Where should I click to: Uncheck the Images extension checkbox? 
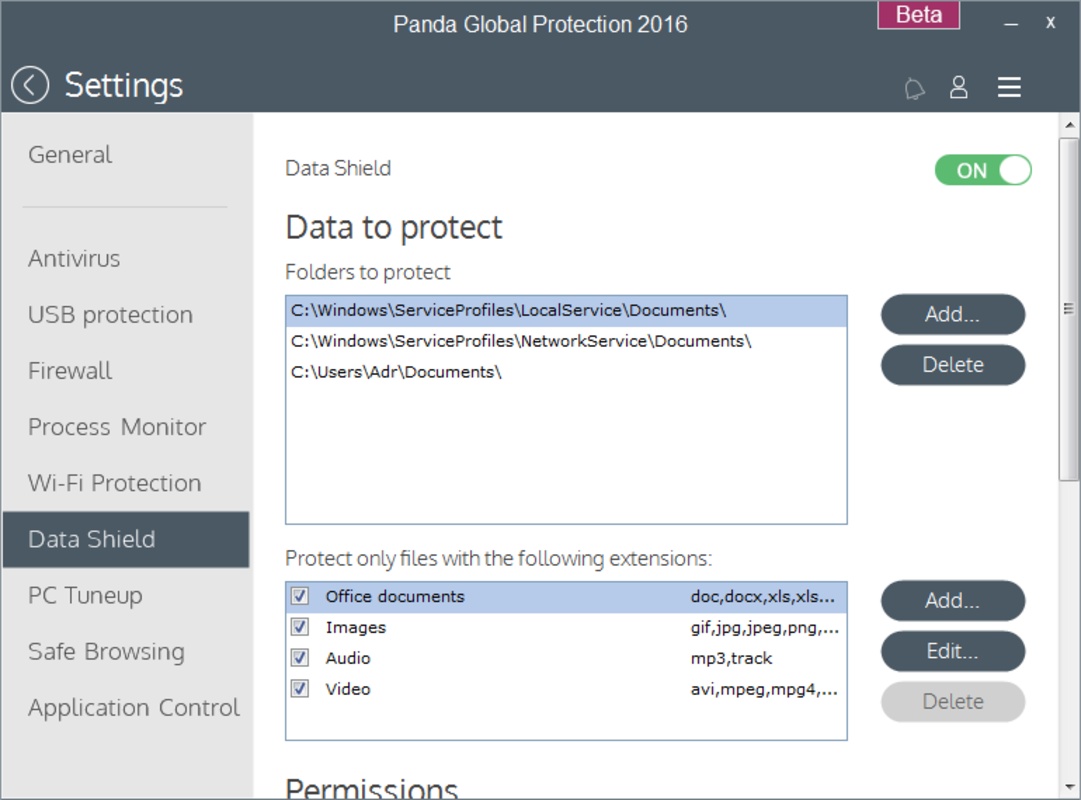299,628
